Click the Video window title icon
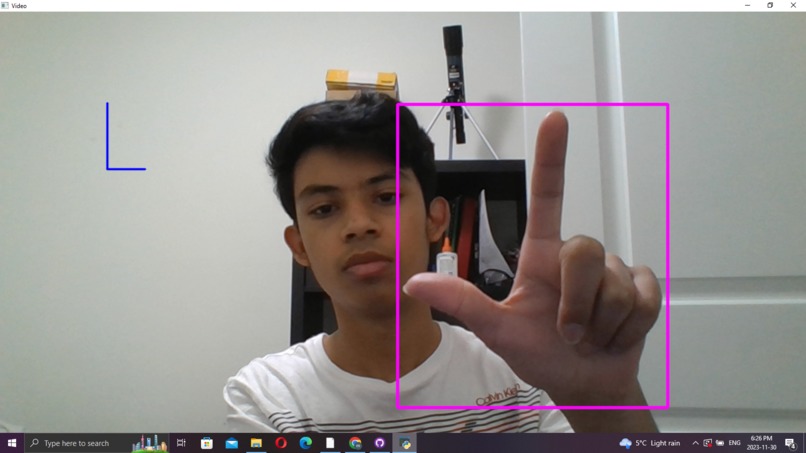806x453 pixels. tap(5, 6)
